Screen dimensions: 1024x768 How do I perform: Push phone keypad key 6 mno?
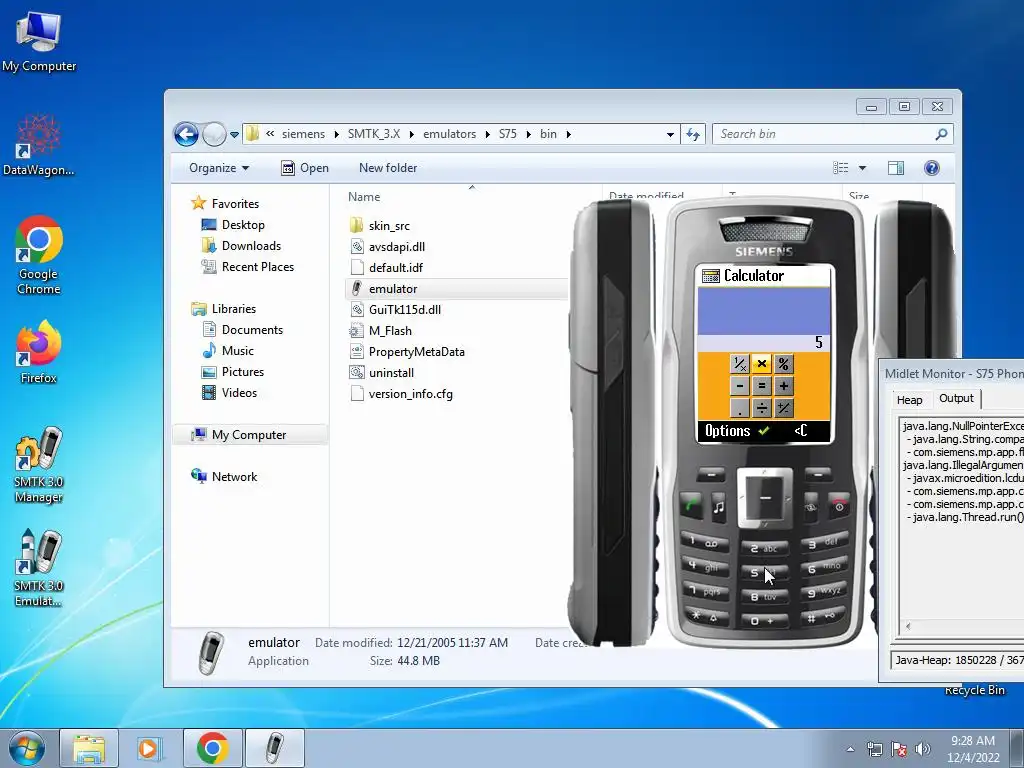(x=824, y=567)
